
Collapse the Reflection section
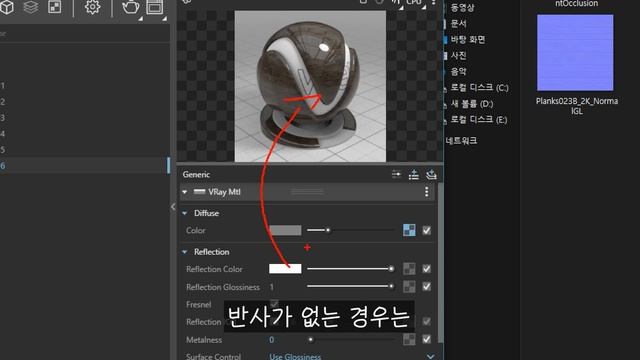click(185, 252)
